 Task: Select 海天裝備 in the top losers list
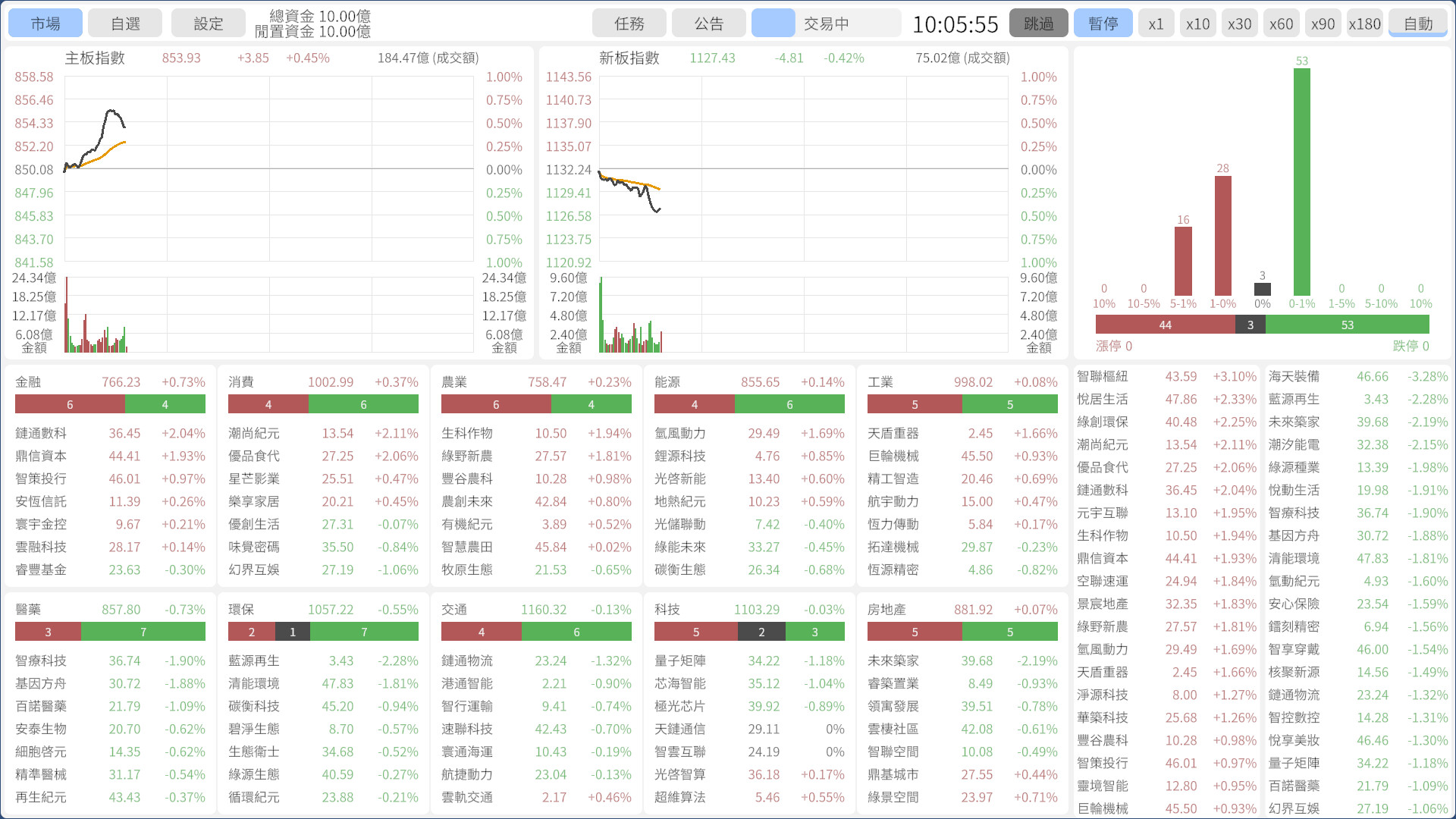[x=1294, y=377]
